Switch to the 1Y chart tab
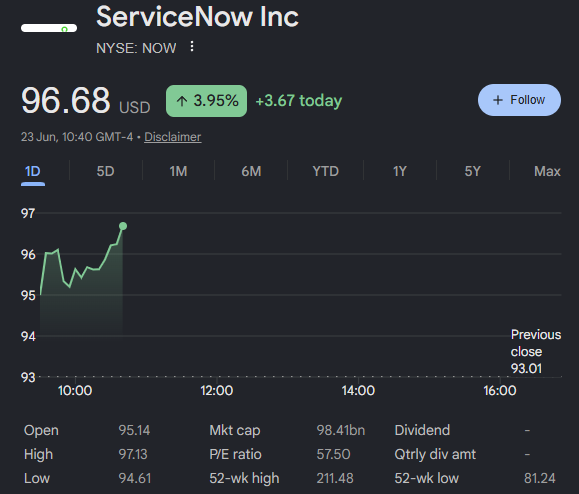 [400, 171]
